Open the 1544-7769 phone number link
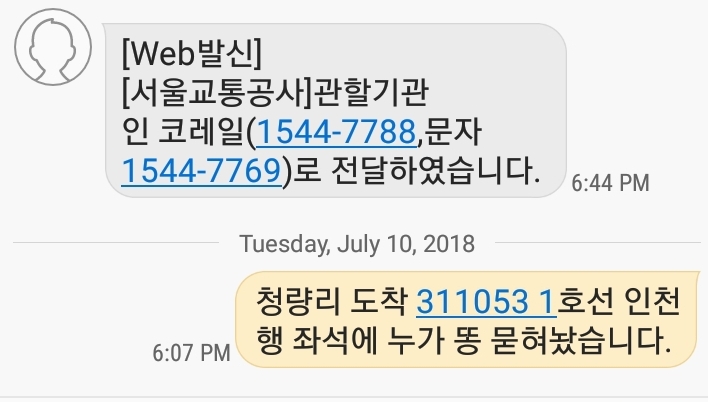The height and width of the screenshot is (402, 708). (202, 171)
